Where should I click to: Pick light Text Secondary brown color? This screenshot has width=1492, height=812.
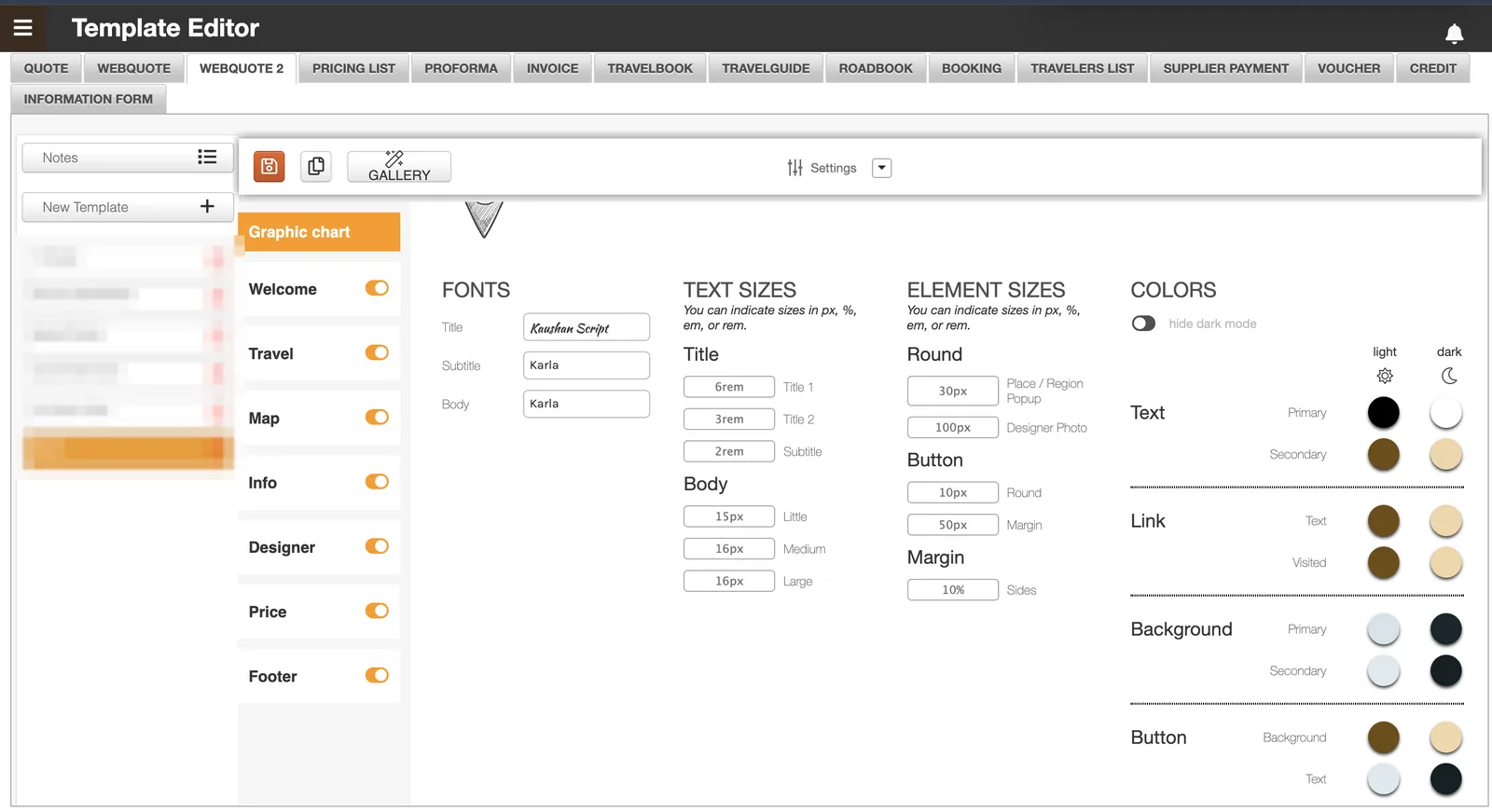pos(1384,454)
